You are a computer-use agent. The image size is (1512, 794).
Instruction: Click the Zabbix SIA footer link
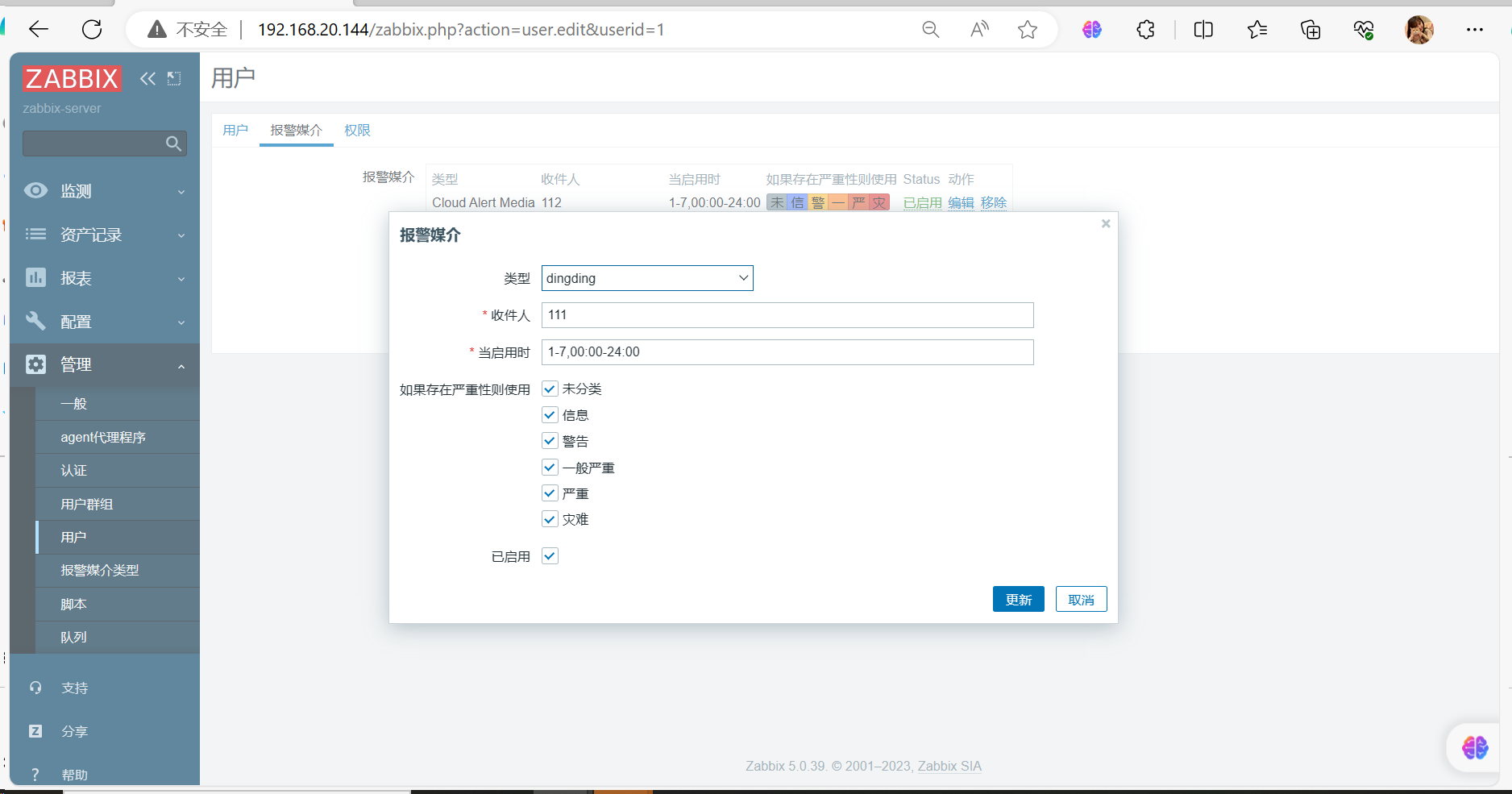coord(949,766)
